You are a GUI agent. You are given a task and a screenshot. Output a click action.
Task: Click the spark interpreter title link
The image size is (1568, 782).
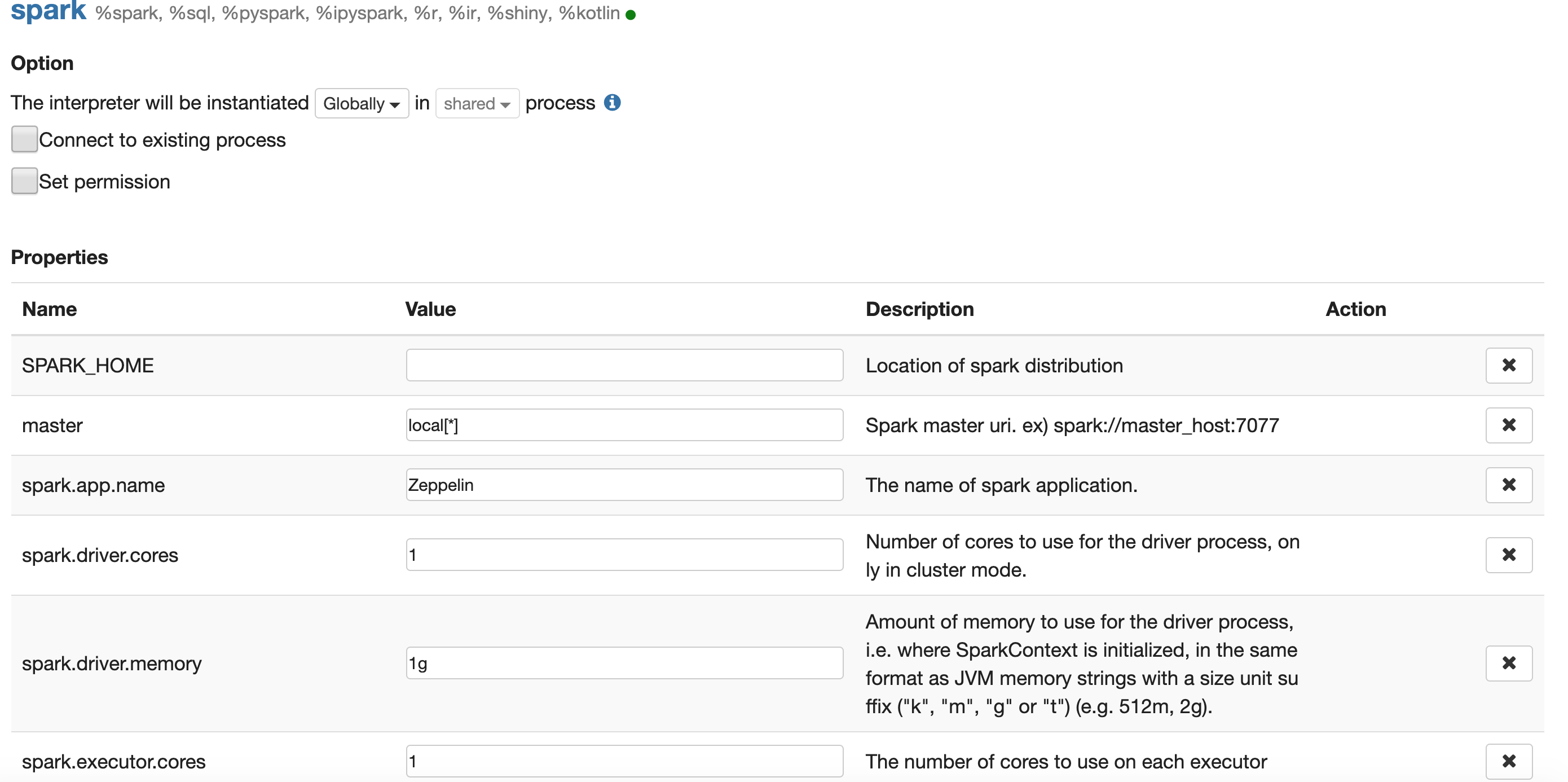coord(49,11)
